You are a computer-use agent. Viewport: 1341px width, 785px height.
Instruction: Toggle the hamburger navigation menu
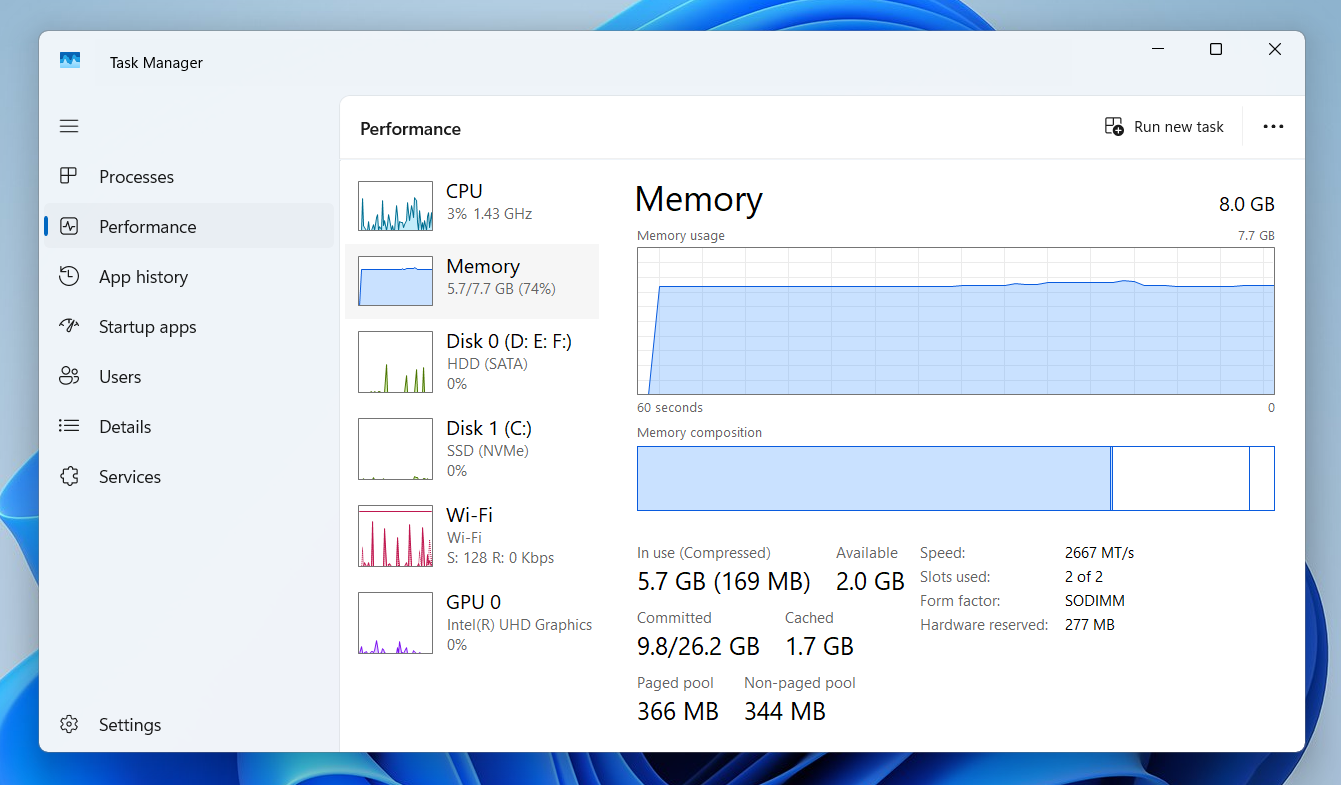[69, 126]
